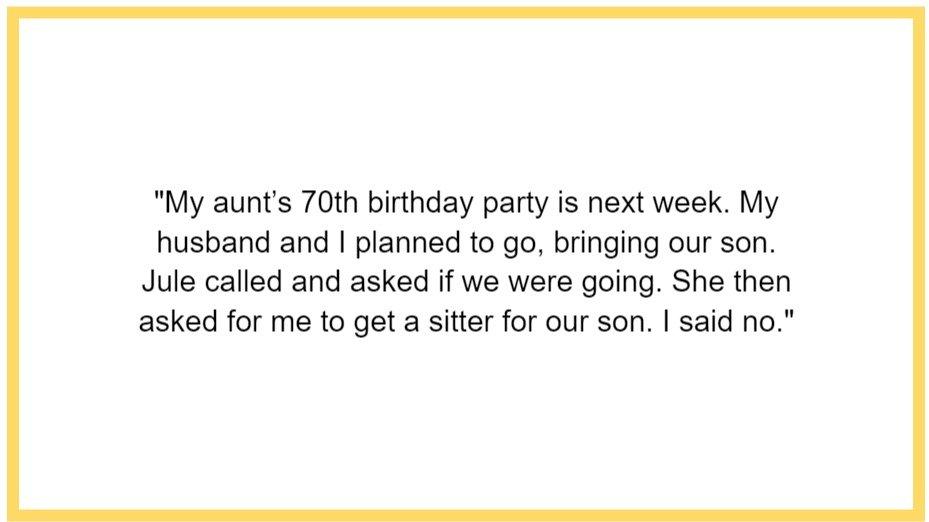Click the word "week" in first line
The image size is (929, 522).
[x=691, y=203]
